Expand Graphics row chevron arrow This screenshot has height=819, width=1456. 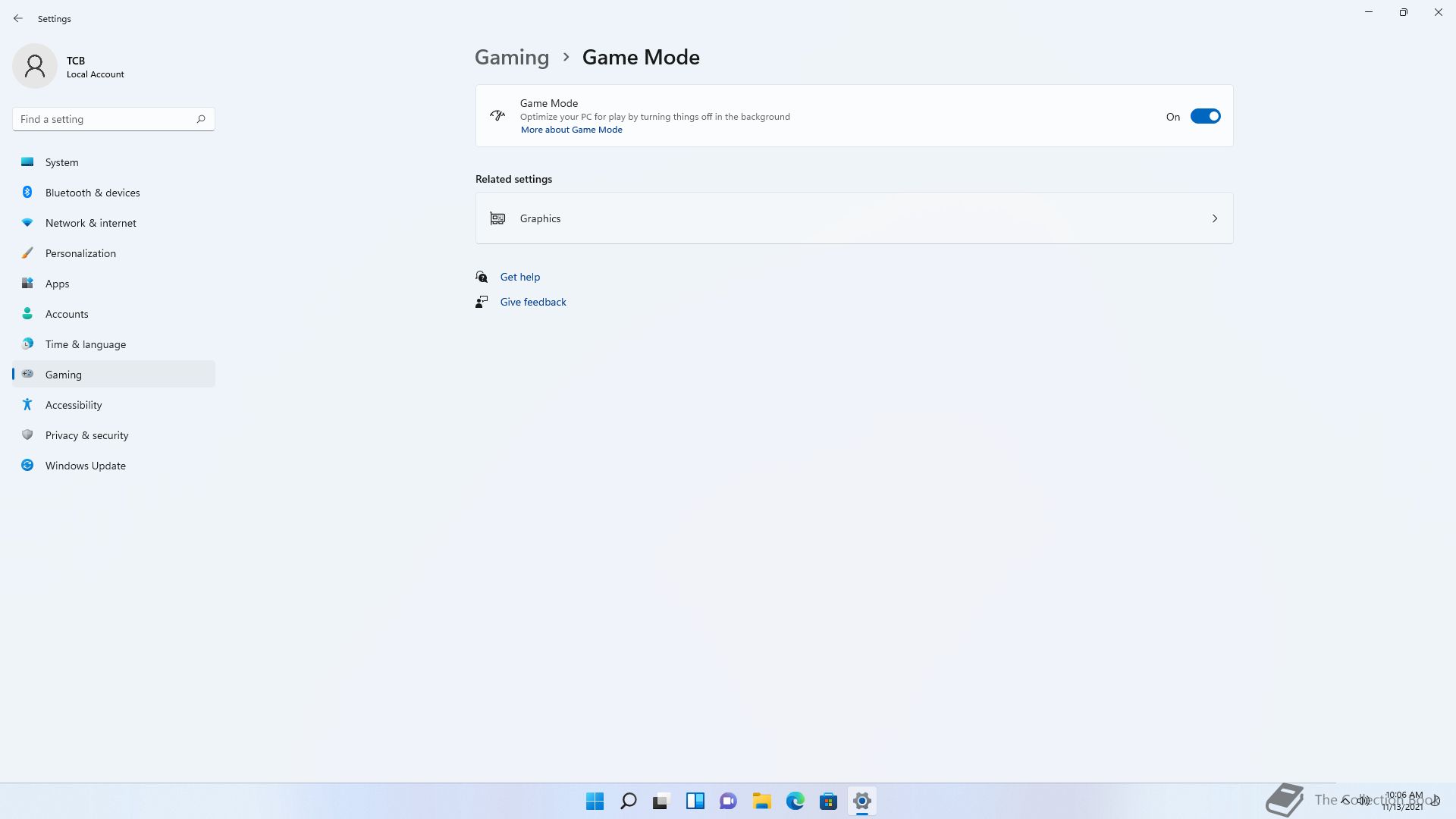click(x=1214, y=218)
